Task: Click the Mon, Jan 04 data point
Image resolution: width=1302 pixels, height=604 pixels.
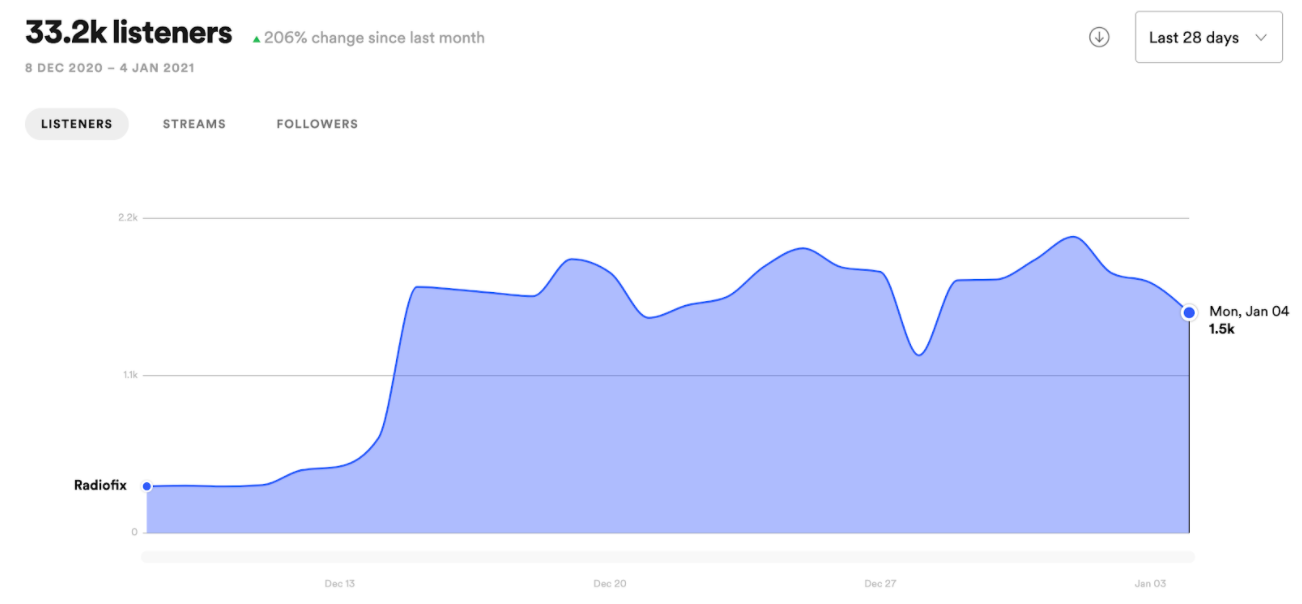Action: (1189, 312)
